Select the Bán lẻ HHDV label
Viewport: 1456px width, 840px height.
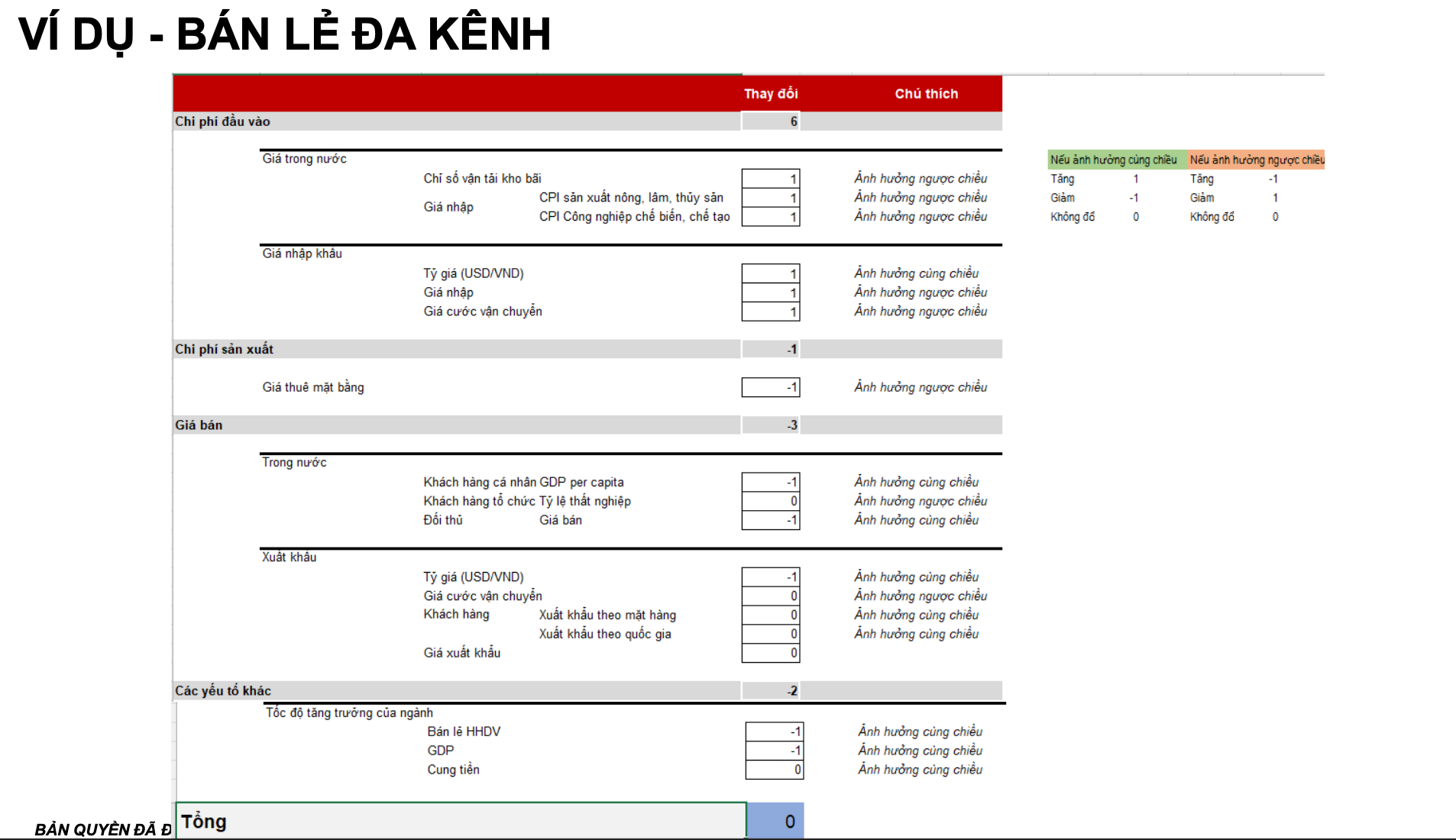464,732
